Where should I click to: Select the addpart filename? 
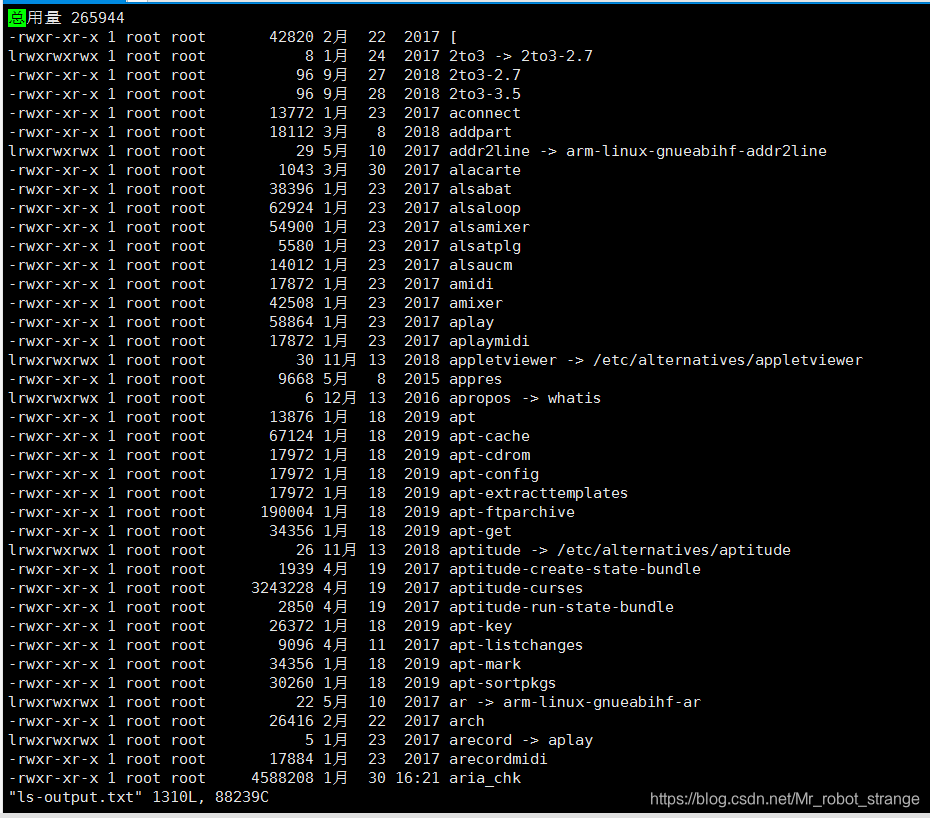(x=480, y=132)
